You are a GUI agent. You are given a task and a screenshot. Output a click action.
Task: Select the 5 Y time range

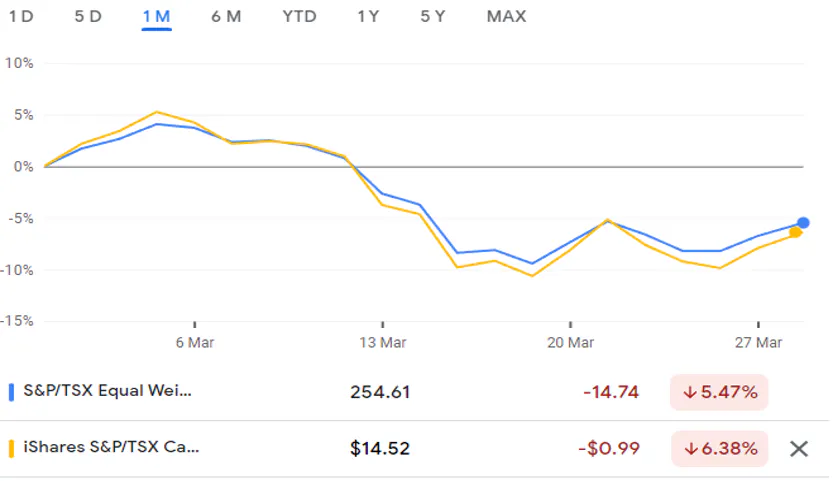point(432,16)
